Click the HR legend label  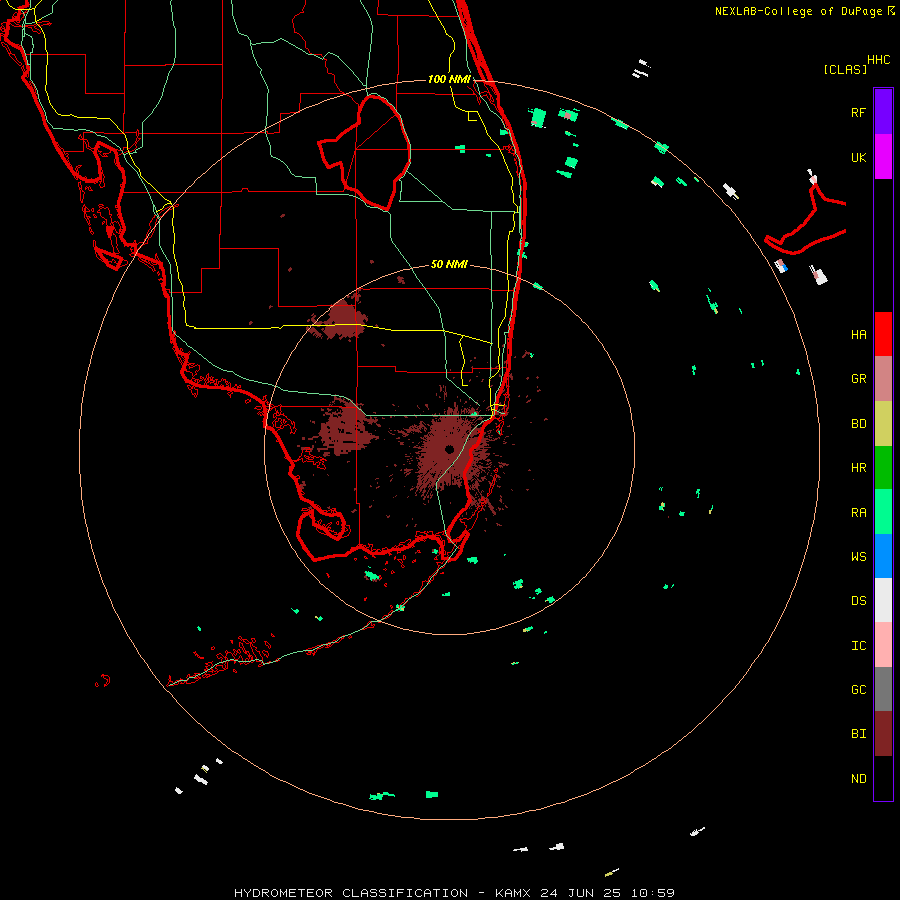click(x=858, y=468)
